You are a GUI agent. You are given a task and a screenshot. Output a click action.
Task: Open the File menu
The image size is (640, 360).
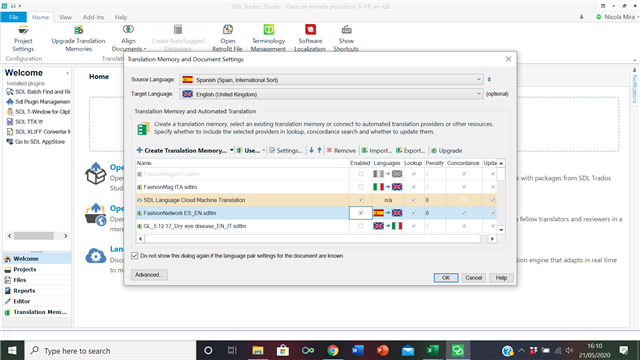[13, 17]
